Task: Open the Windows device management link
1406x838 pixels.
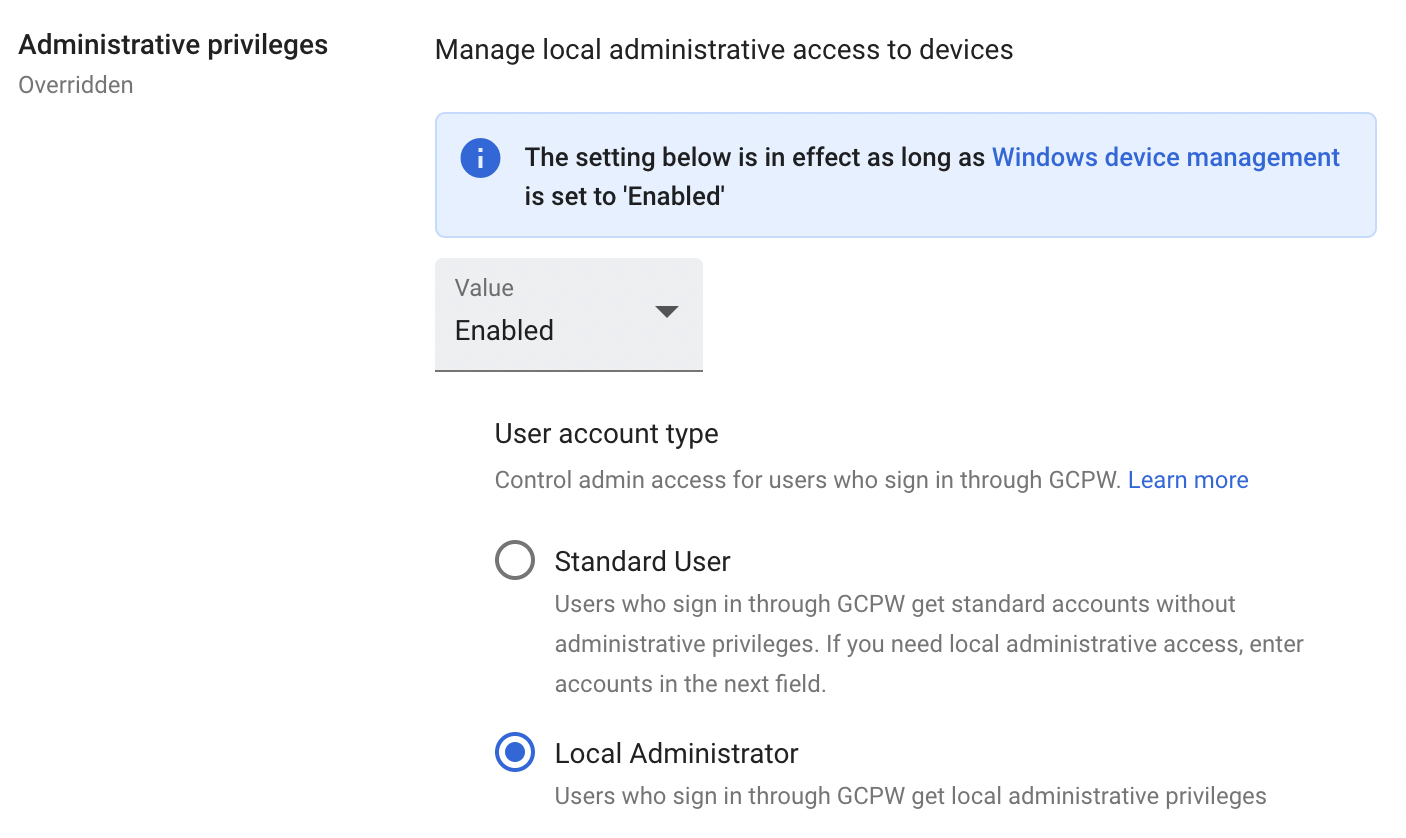Action: click(x=1166, y=158)
